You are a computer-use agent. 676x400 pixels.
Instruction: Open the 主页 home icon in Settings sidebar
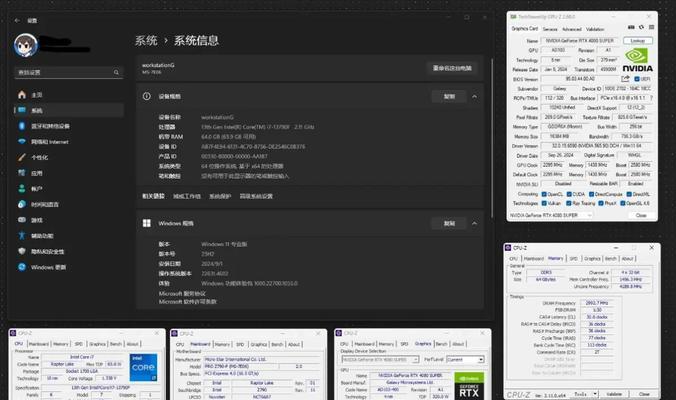pos(22,94)
